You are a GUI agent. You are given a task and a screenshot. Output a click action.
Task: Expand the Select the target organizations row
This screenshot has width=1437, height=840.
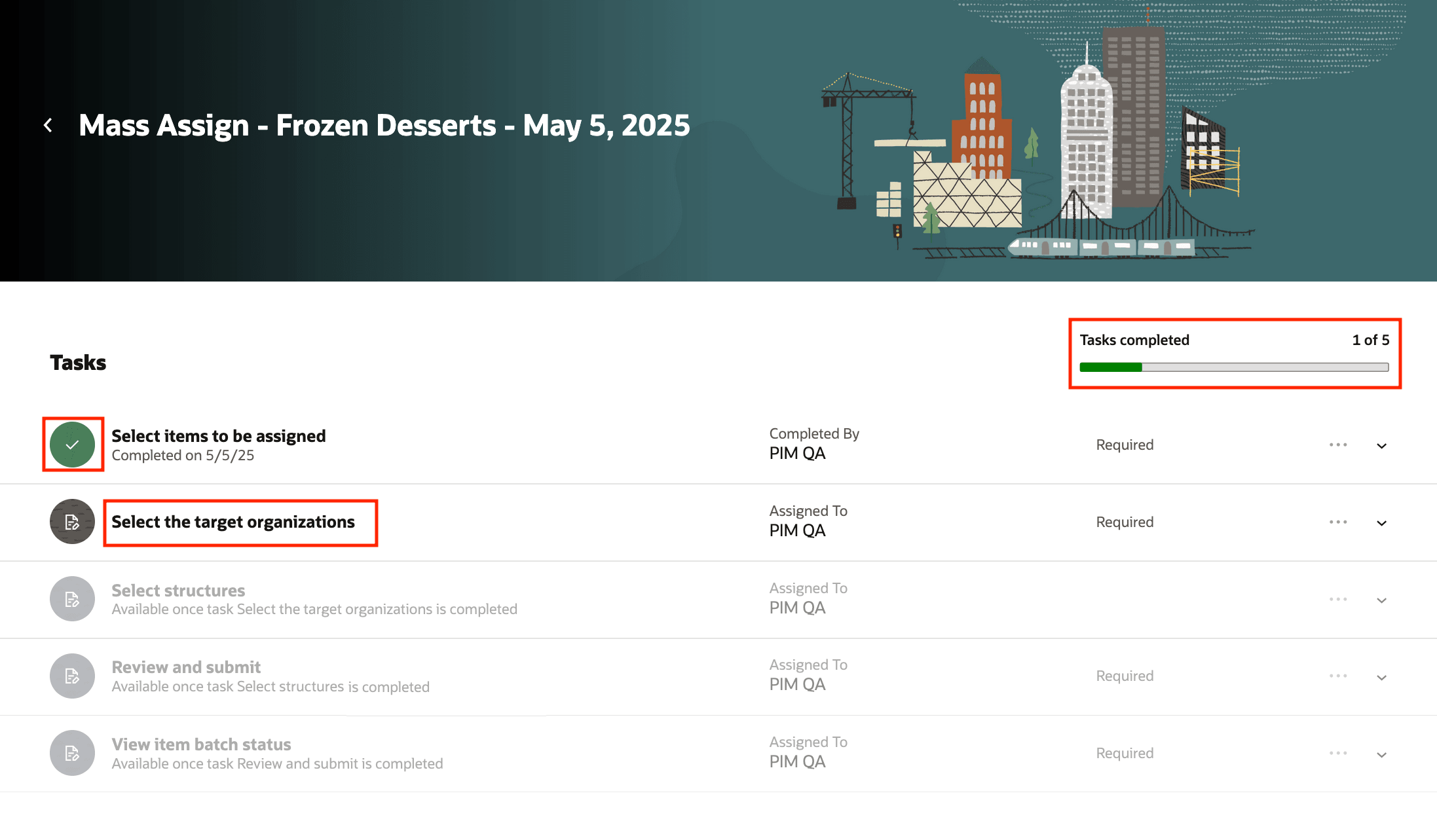point(1382,523)
